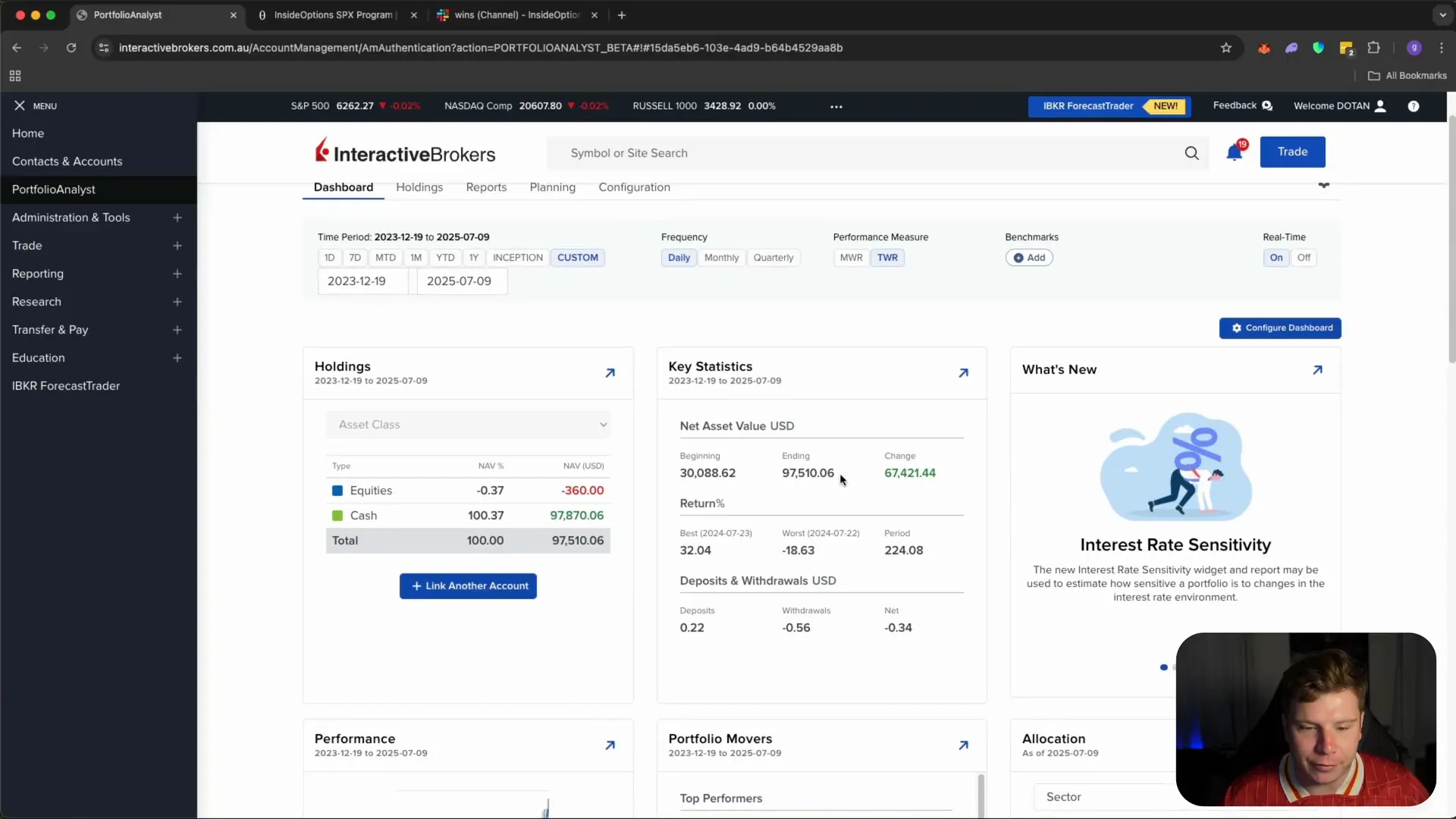Open new browser tab plus icon
Image resolution: width=1456 pixels, height=819 pixels.
tap(622, 15)
